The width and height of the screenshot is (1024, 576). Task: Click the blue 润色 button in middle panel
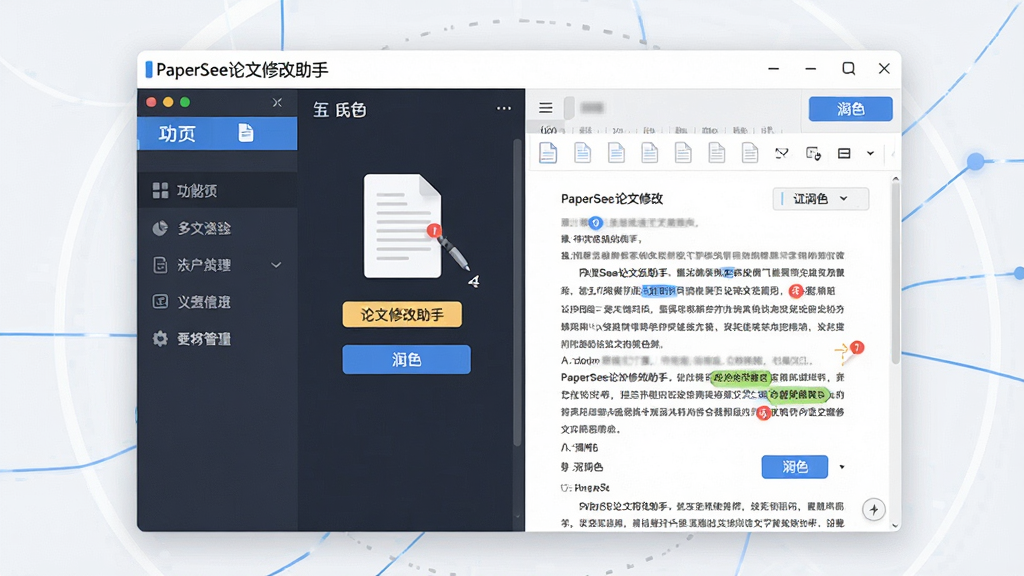coord(406,359)
